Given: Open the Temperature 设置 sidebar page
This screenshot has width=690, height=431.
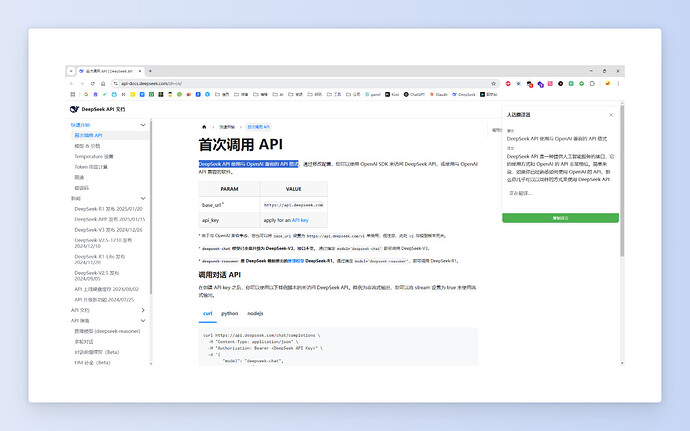Looking at the screenshot, I should click(x=94, y=156).
